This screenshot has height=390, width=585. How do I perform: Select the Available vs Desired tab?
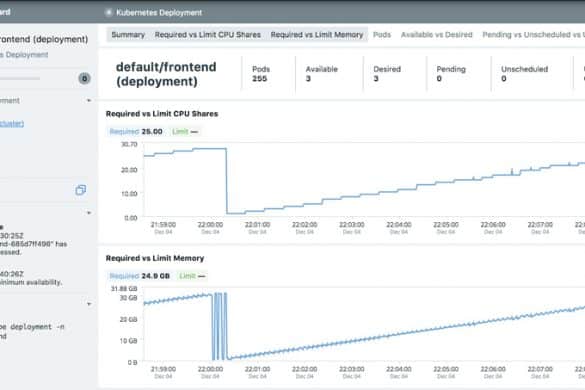click(437, 35)
